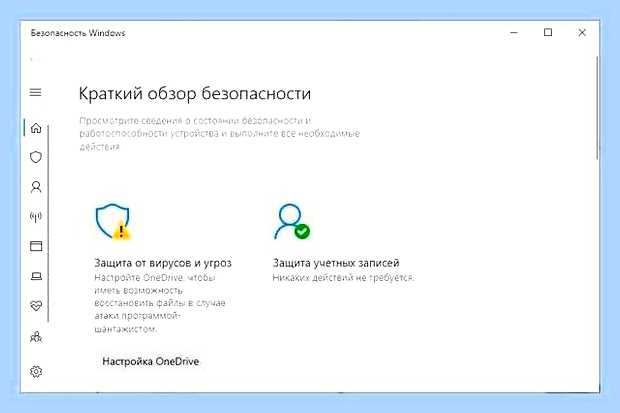620x413 pixels.
Task: Open the hamburger navigation menu
Action: pos(36,93)
